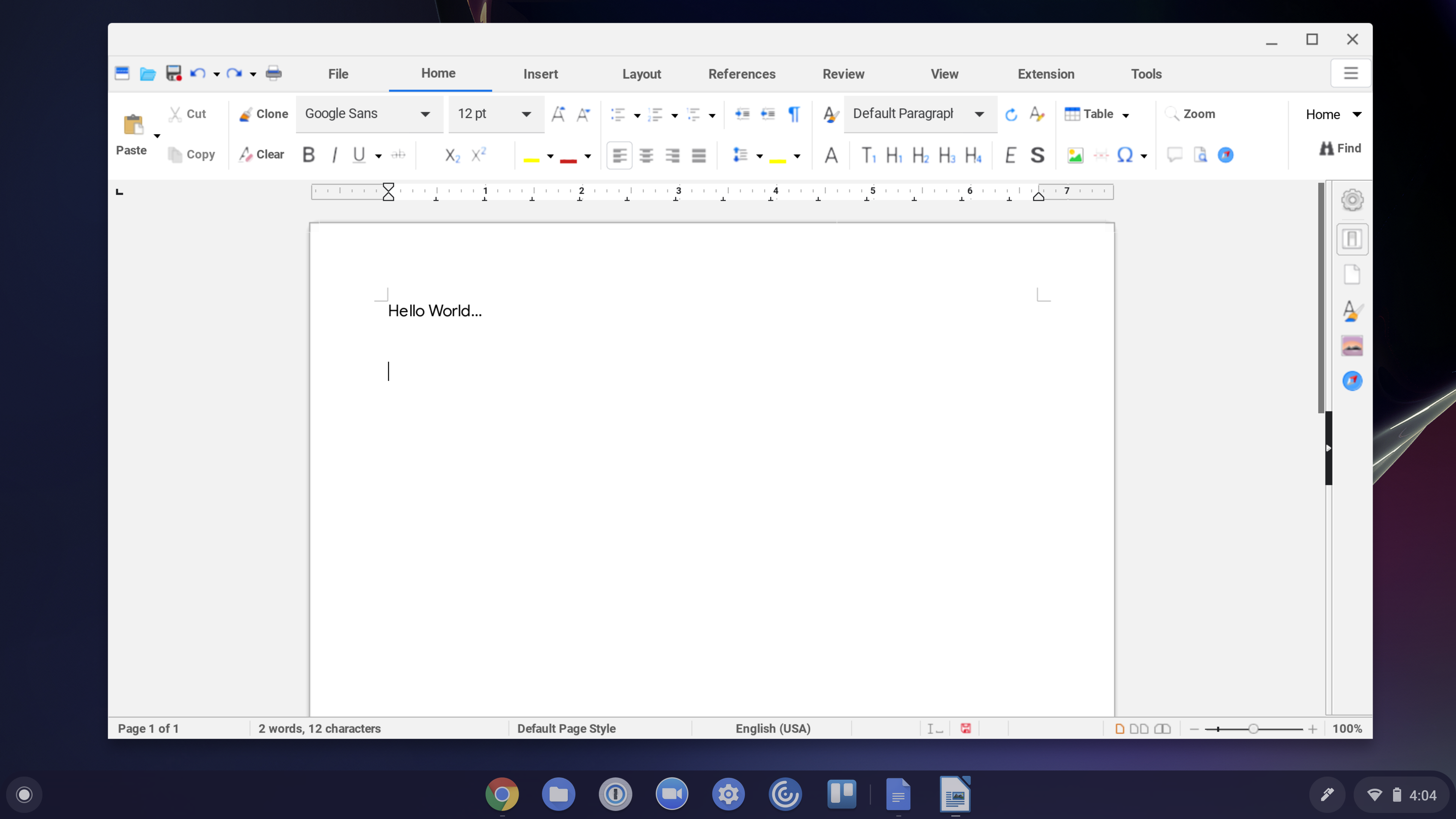This screenshot has height=819, width=1456.
Task: Open line spacing dropdown arrow
Action: [759, 156]
